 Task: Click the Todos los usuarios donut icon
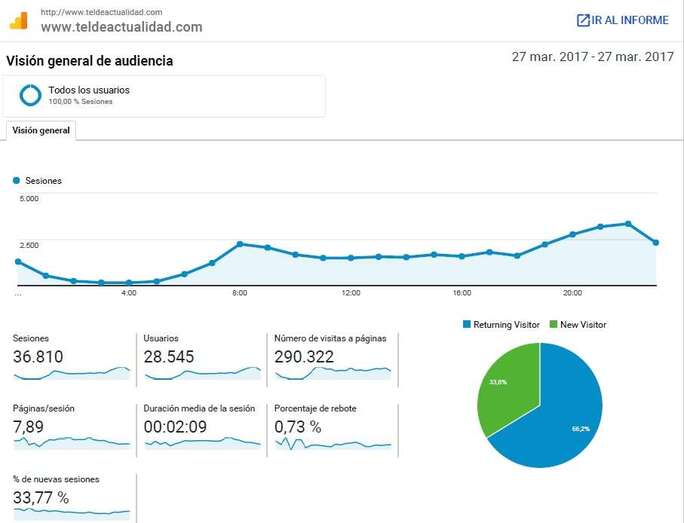tap(30, 95)
